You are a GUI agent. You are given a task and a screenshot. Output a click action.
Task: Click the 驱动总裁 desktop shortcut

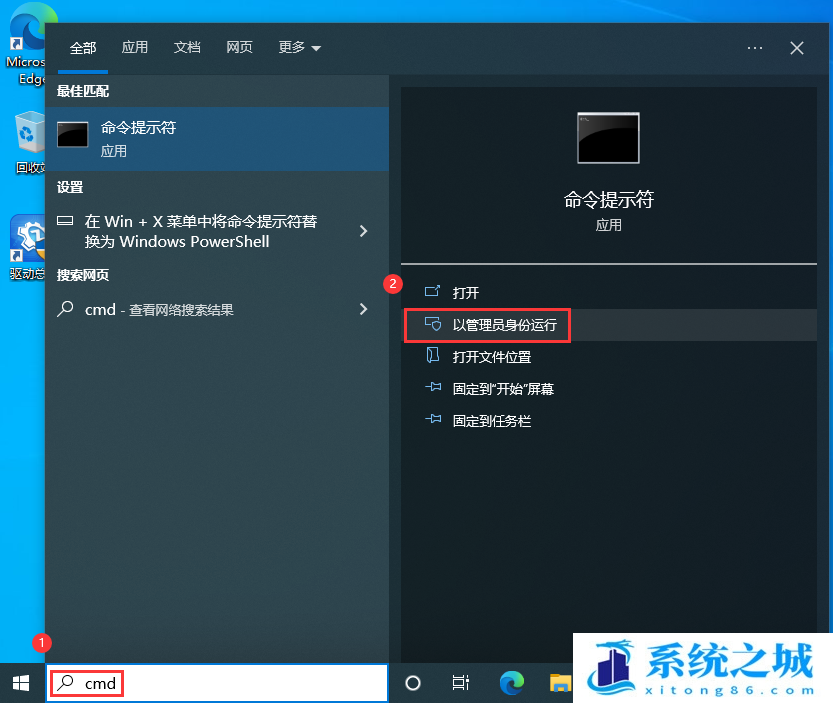point(28,248)
